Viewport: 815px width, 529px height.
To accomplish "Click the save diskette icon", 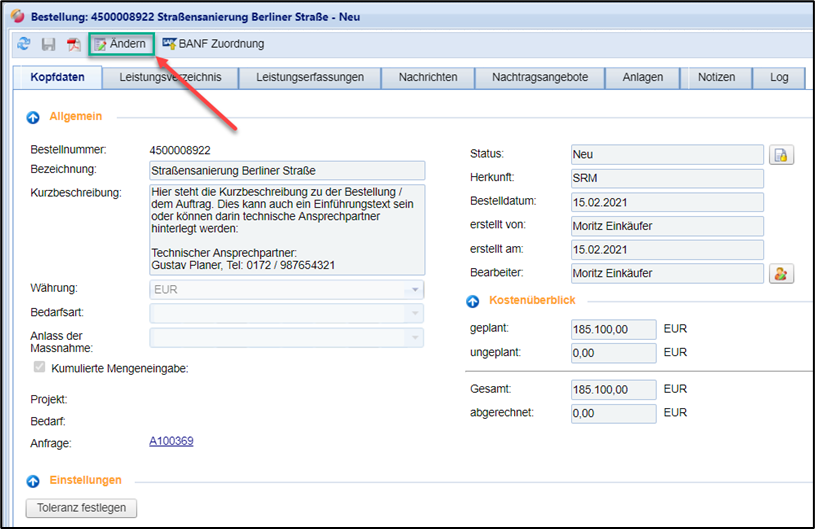I will click(x=48, y=44).
